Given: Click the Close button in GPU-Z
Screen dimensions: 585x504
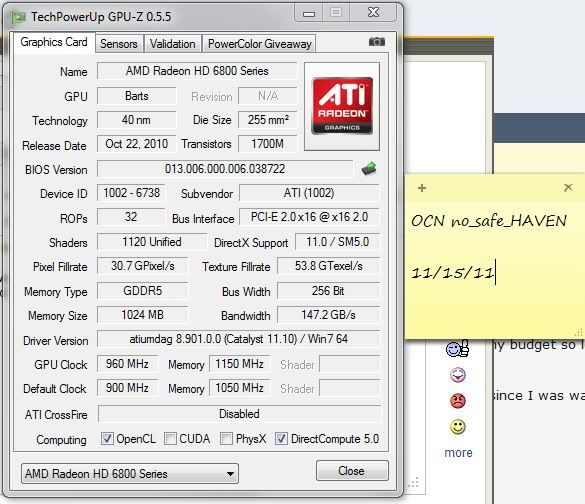Looking at the screenshot, I should coord(352,470).
